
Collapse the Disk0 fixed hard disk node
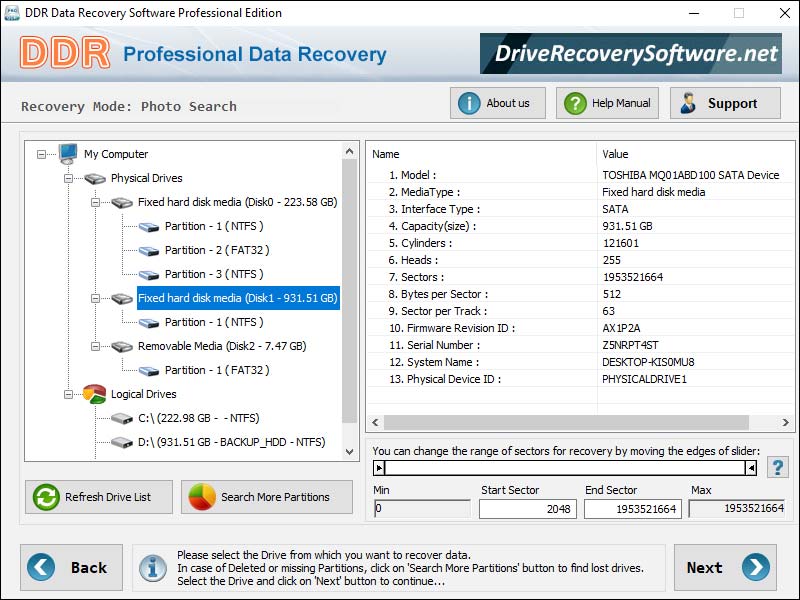(95, 202)
